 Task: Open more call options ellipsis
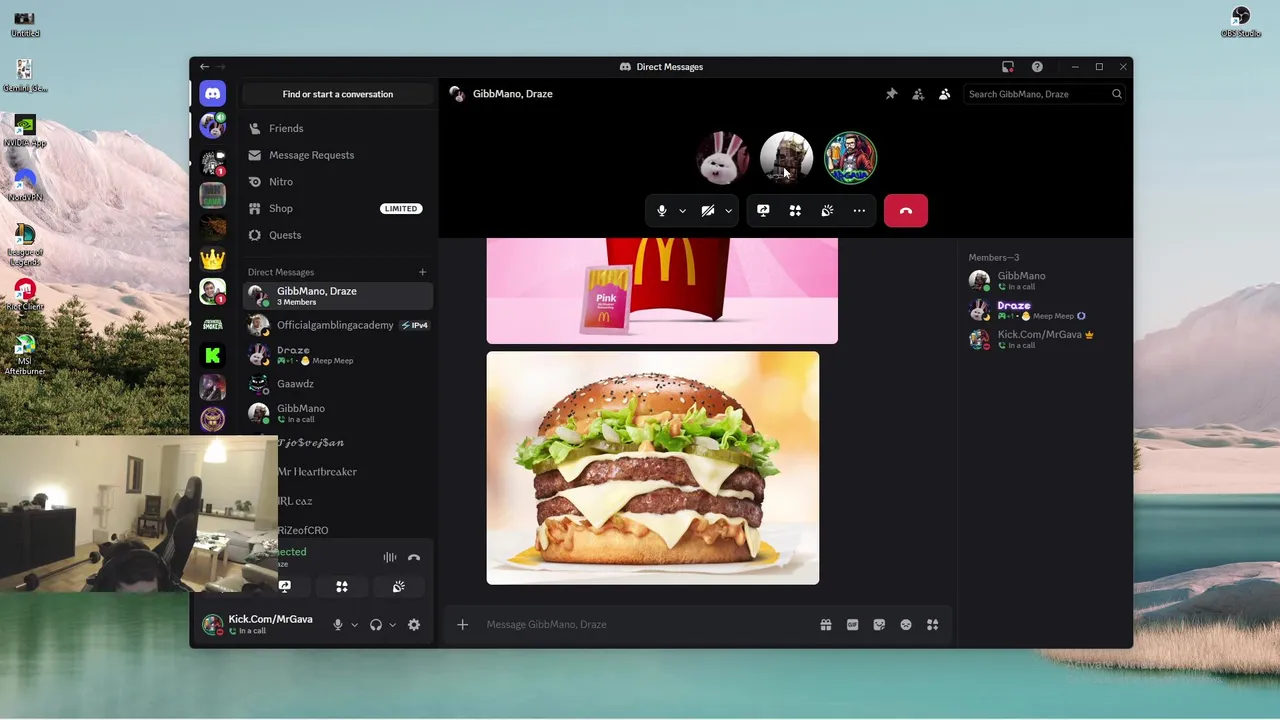coord(859,211)
